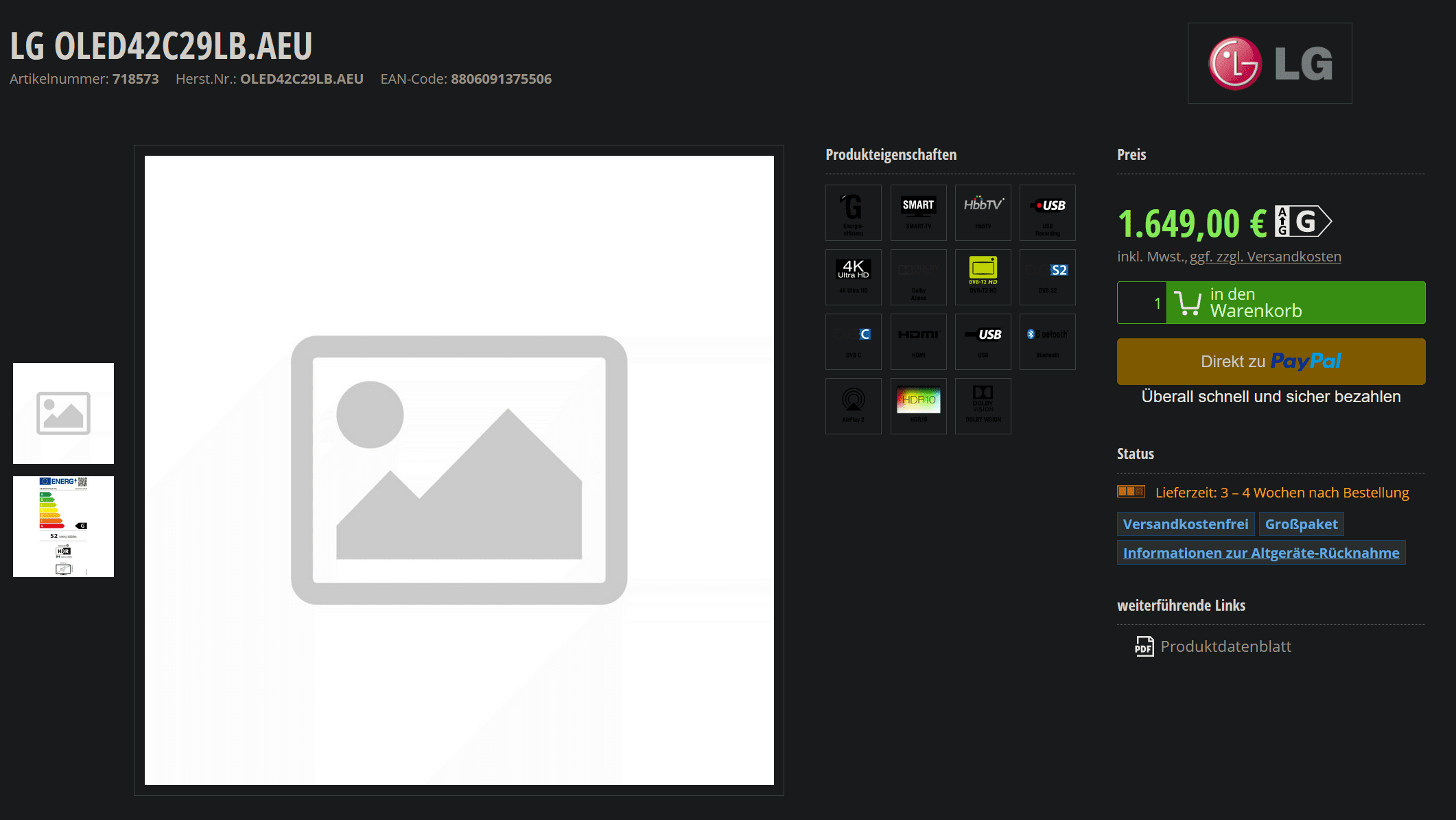Click the HbbTV property icon
Image resolution: width=1456 pixels, height=820 pixels.
(x=983, y=213)
